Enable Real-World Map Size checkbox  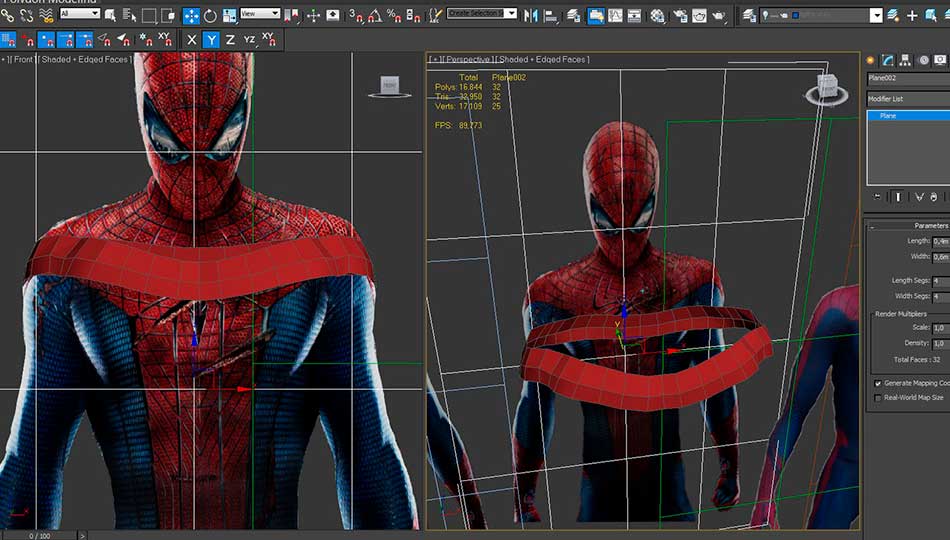878,398
